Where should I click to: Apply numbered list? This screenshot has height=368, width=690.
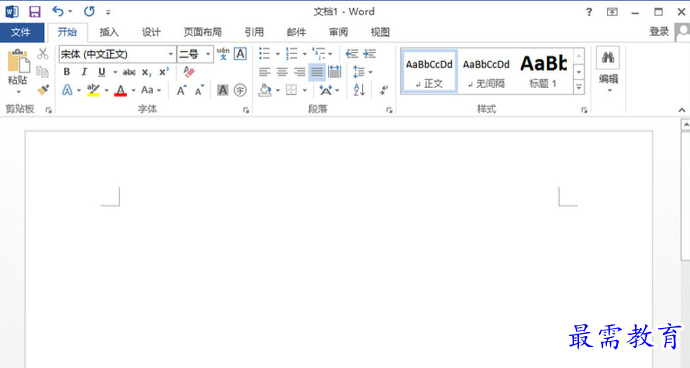click(x=291, y=54)
